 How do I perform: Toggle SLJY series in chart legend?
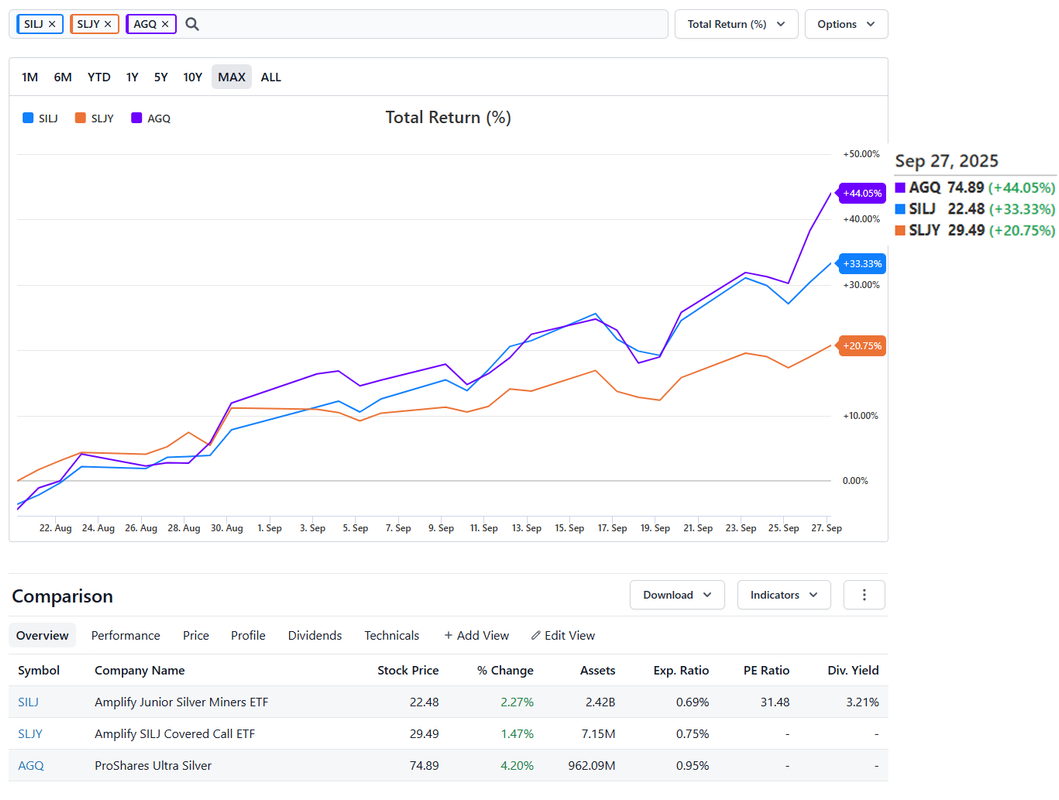point(94,118)
